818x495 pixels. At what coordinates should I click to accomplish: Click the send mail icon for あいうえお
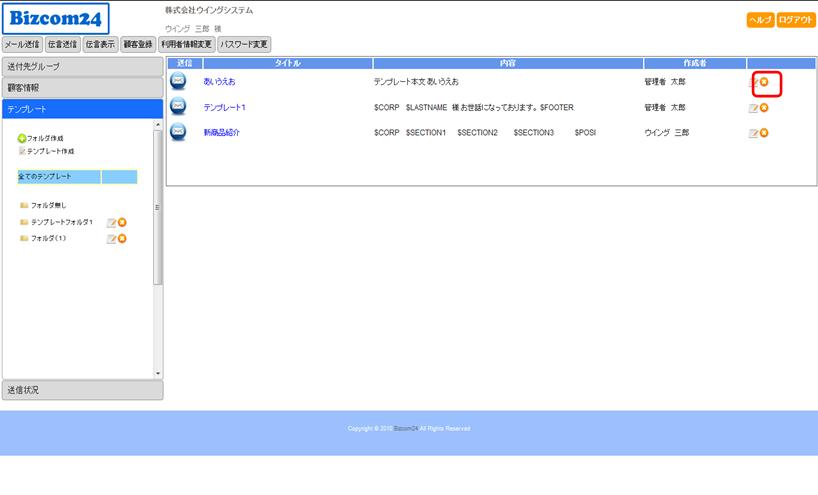coord(178,81)
